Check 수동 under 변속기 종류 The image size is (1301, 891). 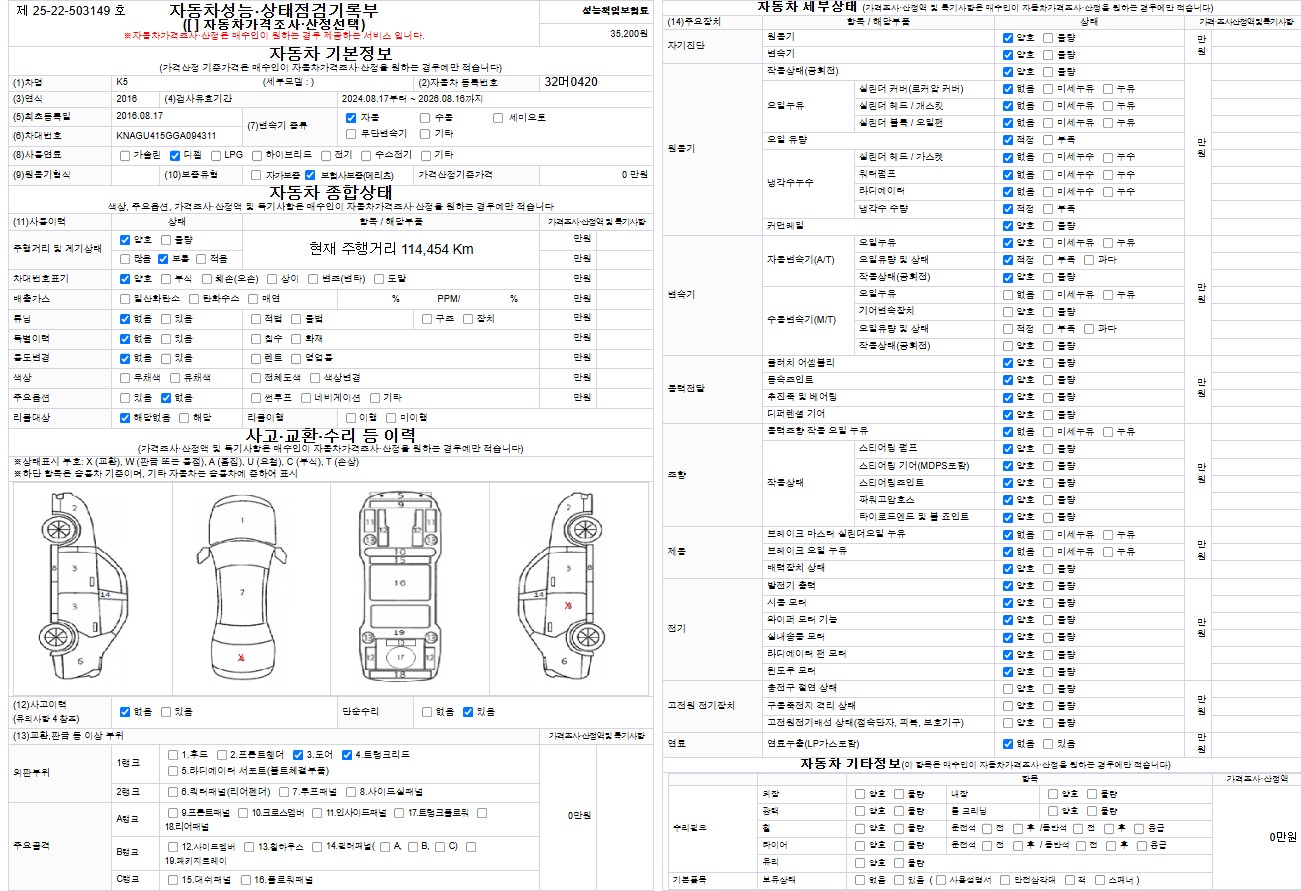click(x=426, y=118)
